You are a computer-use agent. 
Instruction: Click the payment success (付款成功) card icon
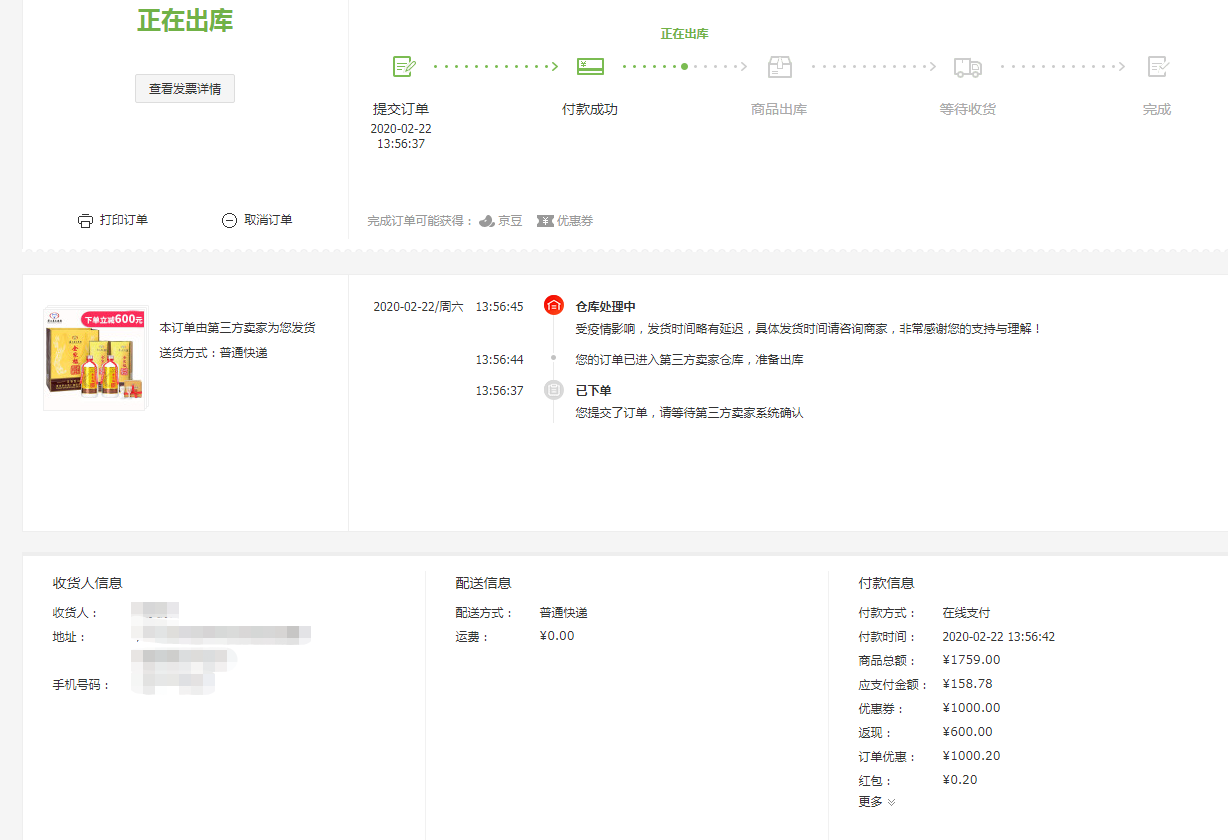click(590, 67)
